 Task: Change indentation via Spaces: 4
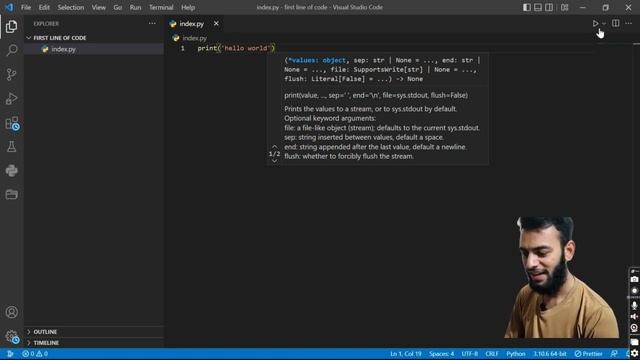tap(441, 354)
